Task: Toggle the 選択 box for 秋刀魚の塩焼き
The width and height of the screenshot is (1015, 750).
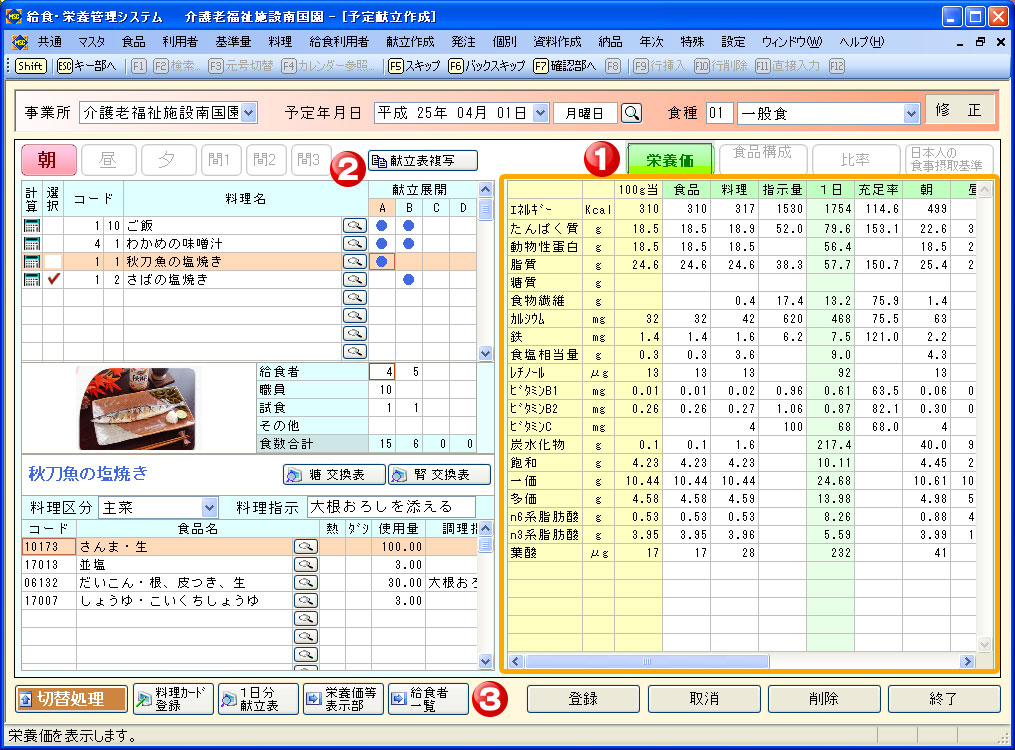Action: pos(54,262)
